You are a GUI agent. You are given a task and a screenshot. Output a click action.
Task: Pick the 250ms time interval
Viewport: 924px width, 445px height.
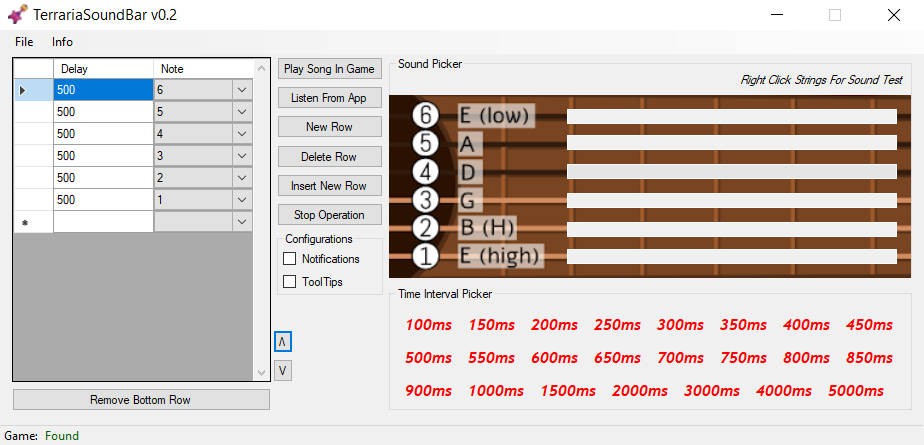pos(617,325)
